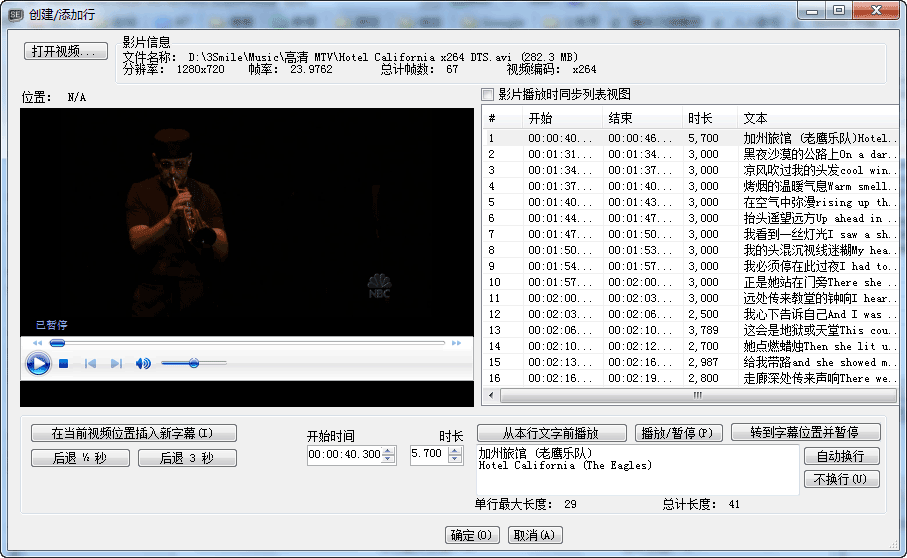Viewport: 907px width, 558px height.
Task: Adjust the volume slider handle
Action: 194,363
